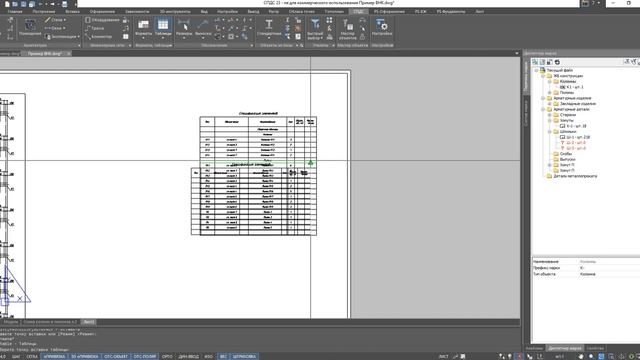Toggle ШАГ snap mode
Viewport: 640px width, 360px height.
click(16, 356)
